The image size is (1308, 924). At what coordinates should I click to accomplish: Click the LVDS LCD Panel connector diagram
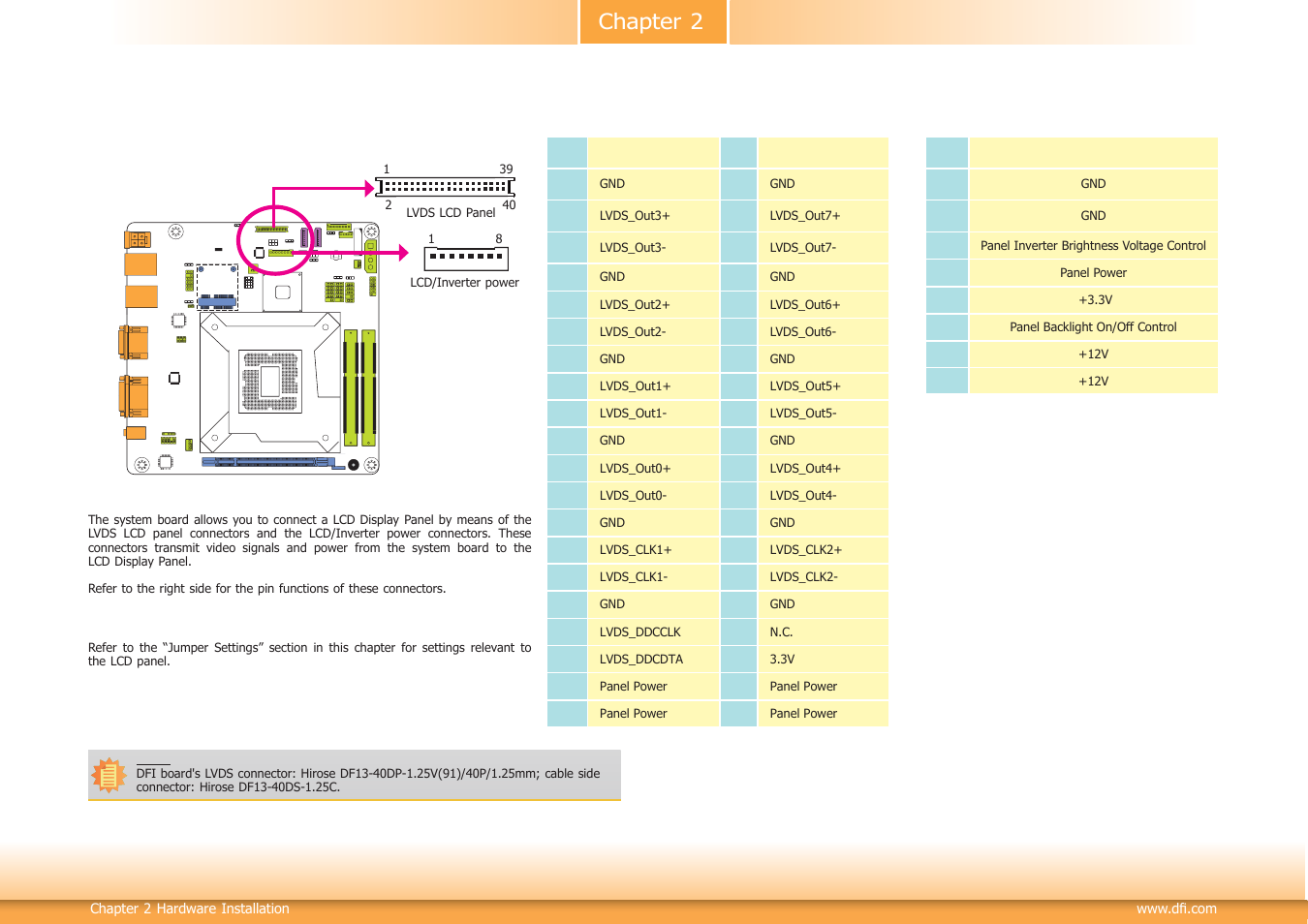click(445, 186)
